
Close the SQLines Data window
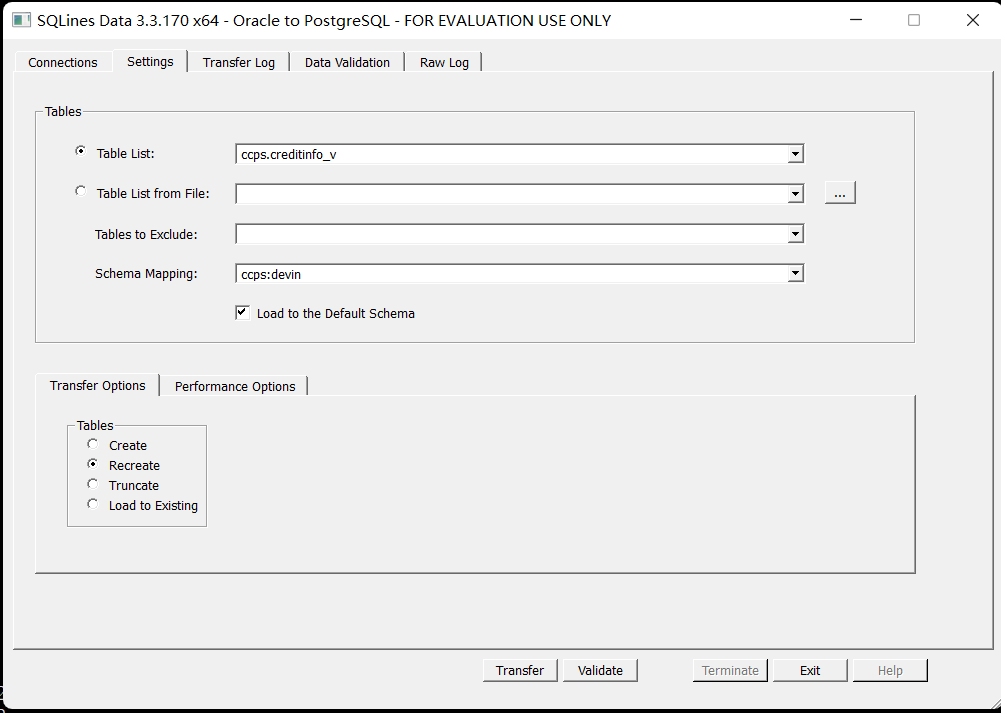coord(972,20)
